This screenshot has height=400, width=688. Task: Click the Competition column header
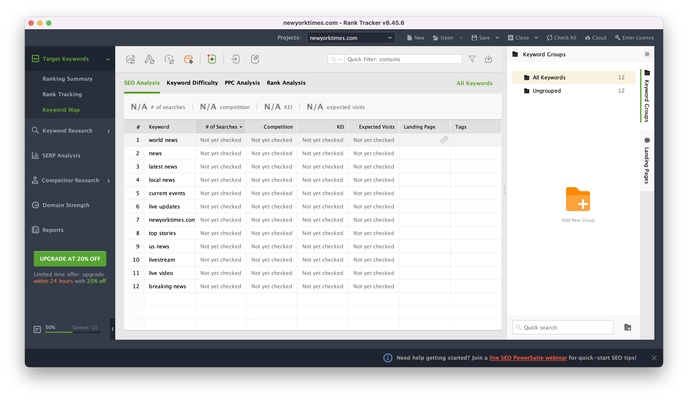coord(272,127)
